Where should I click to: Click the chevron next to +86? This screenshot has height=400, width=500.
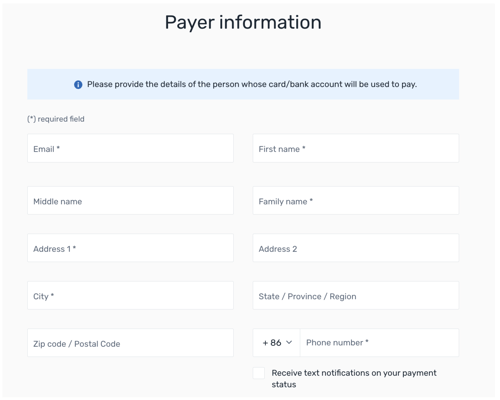tap(289, 343)
